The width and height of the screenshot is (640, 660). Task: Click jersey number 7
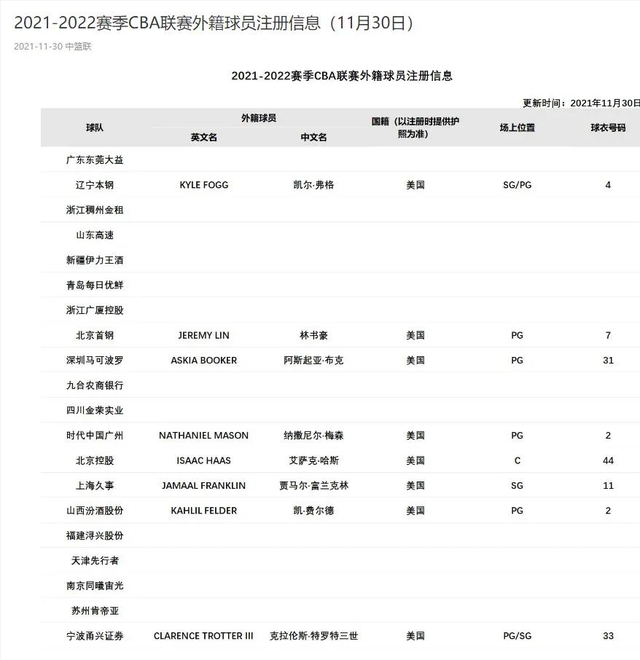click(608, 335)
